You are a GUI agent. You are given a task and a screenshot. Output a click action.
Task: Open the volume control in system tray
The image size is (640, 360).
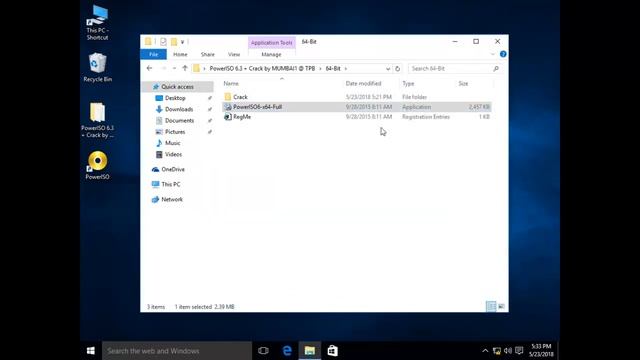pyautogui.click(x=508, y=351)
